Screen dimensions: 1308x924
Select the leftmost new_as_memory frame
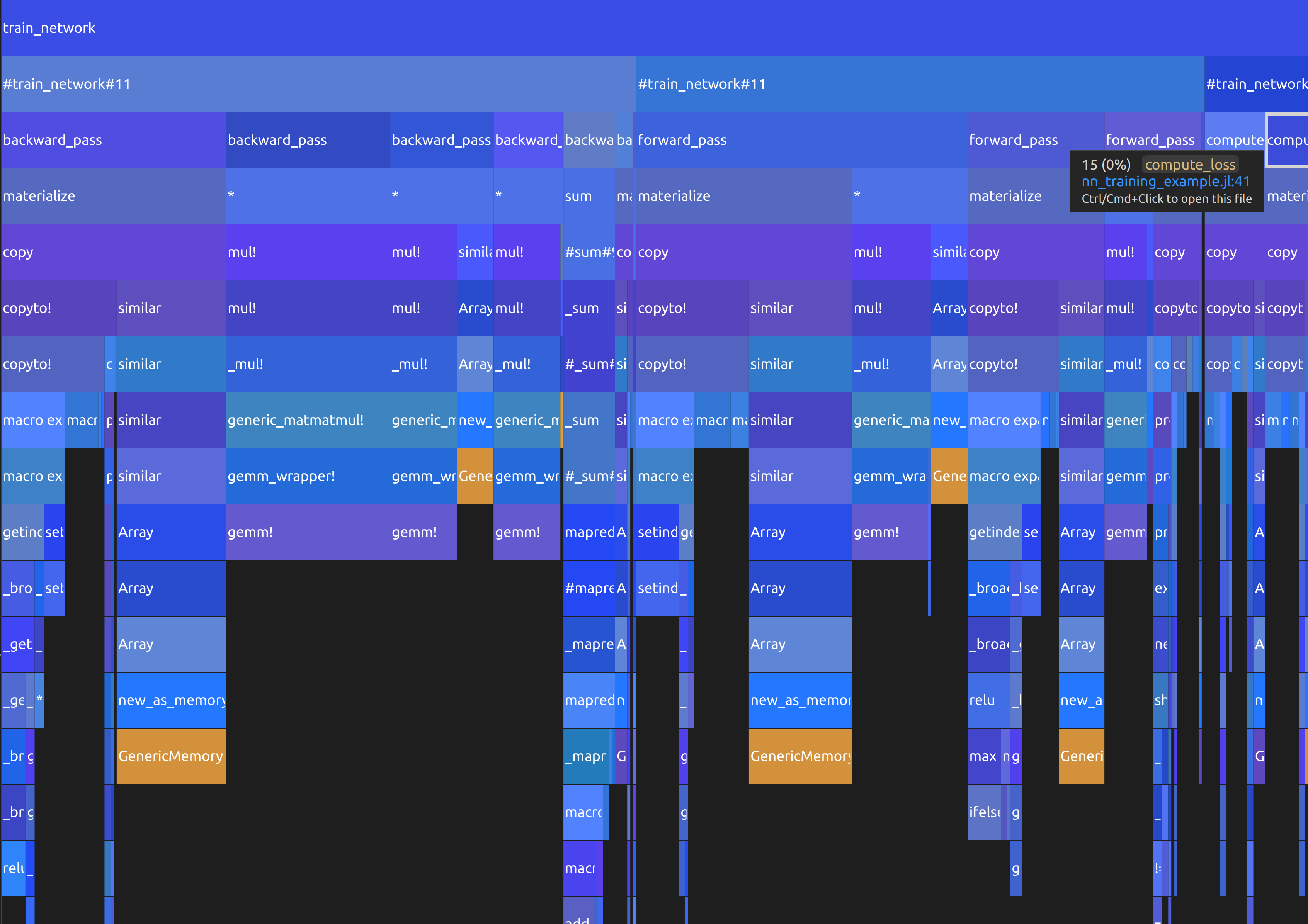[x=171, y=700]
